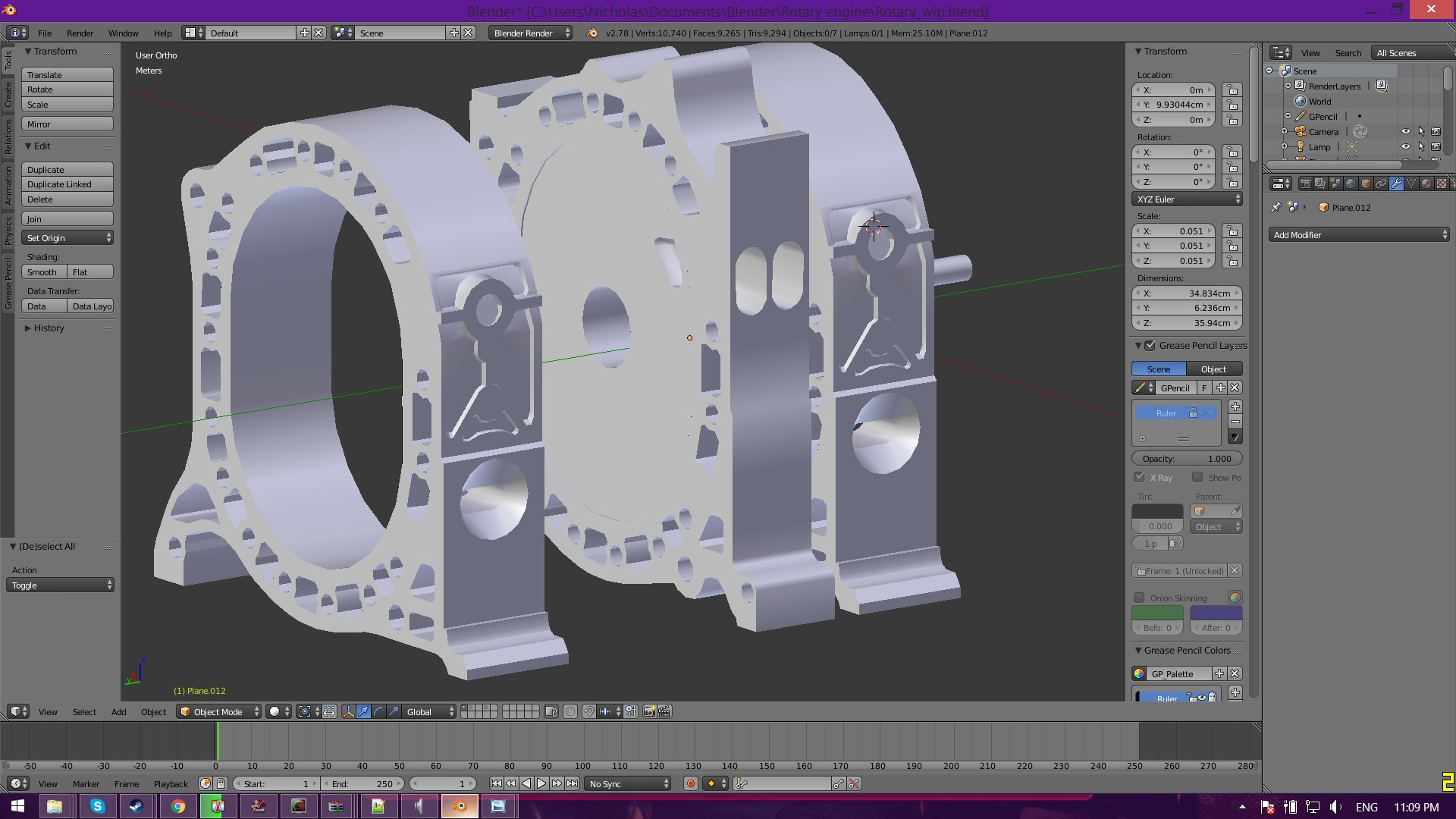
Task: Uncheck the Grease Pencil Layers checkbox
Action: click(1150, 346)
